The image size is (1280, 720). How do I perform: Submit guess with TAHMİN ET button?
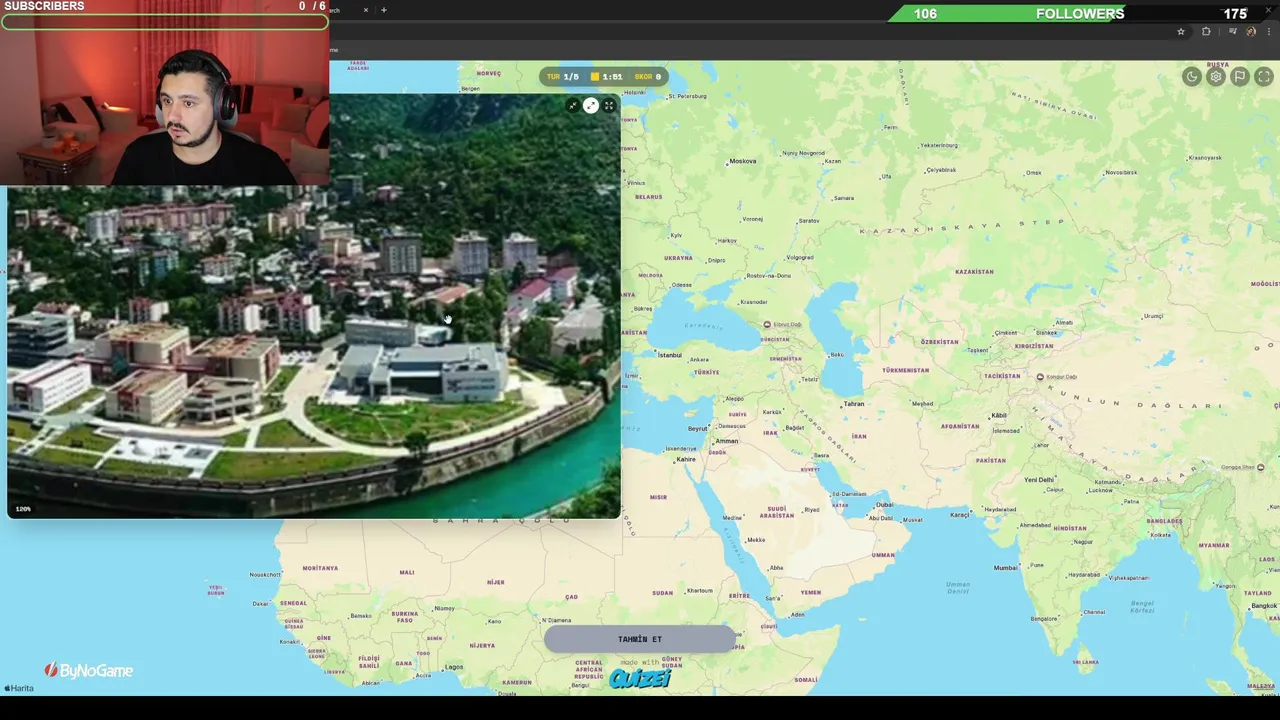[x=640, y=639]
